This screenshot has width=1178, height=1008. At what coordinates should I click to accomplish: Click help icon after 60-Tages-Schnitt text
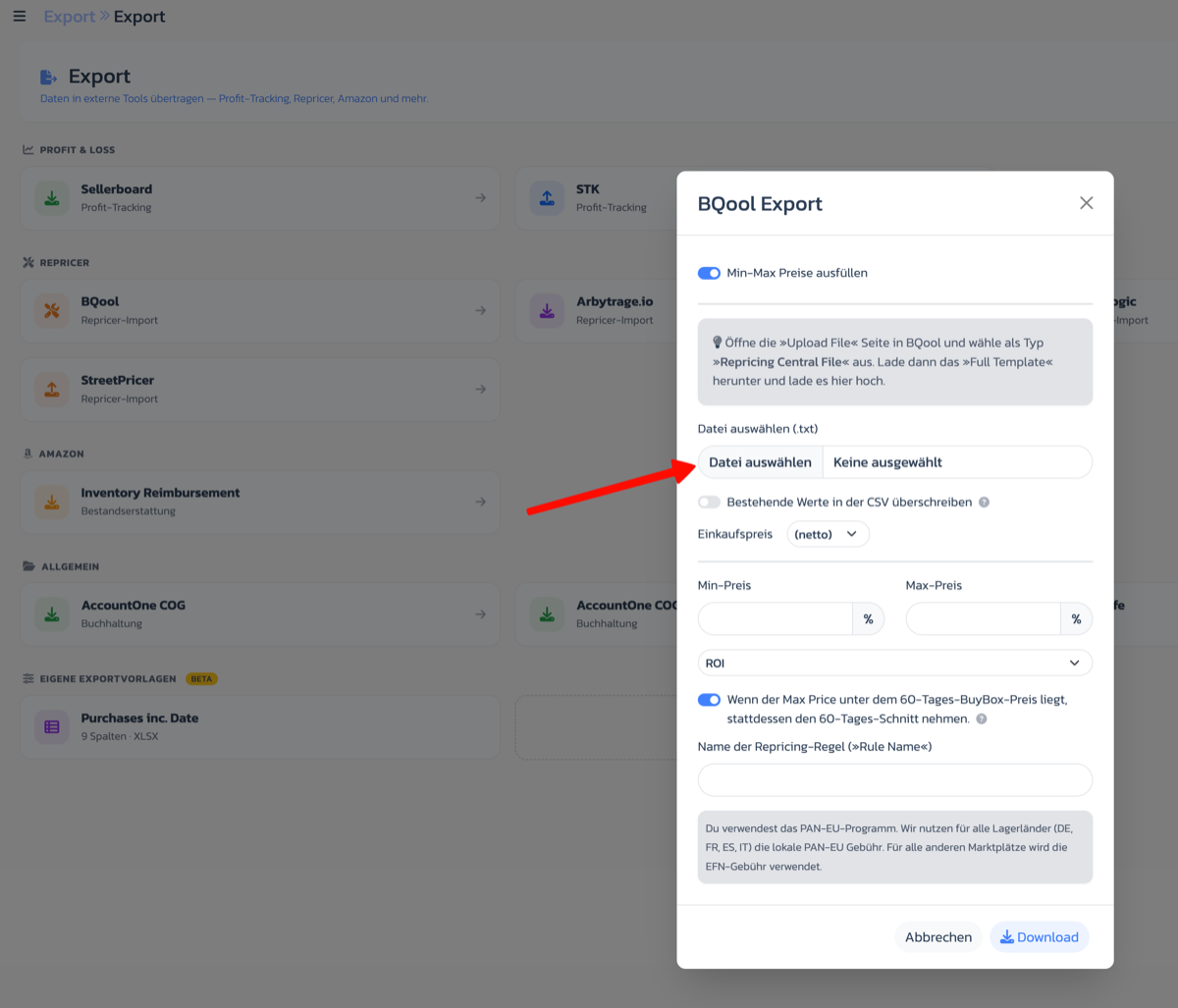pos(982,719)
